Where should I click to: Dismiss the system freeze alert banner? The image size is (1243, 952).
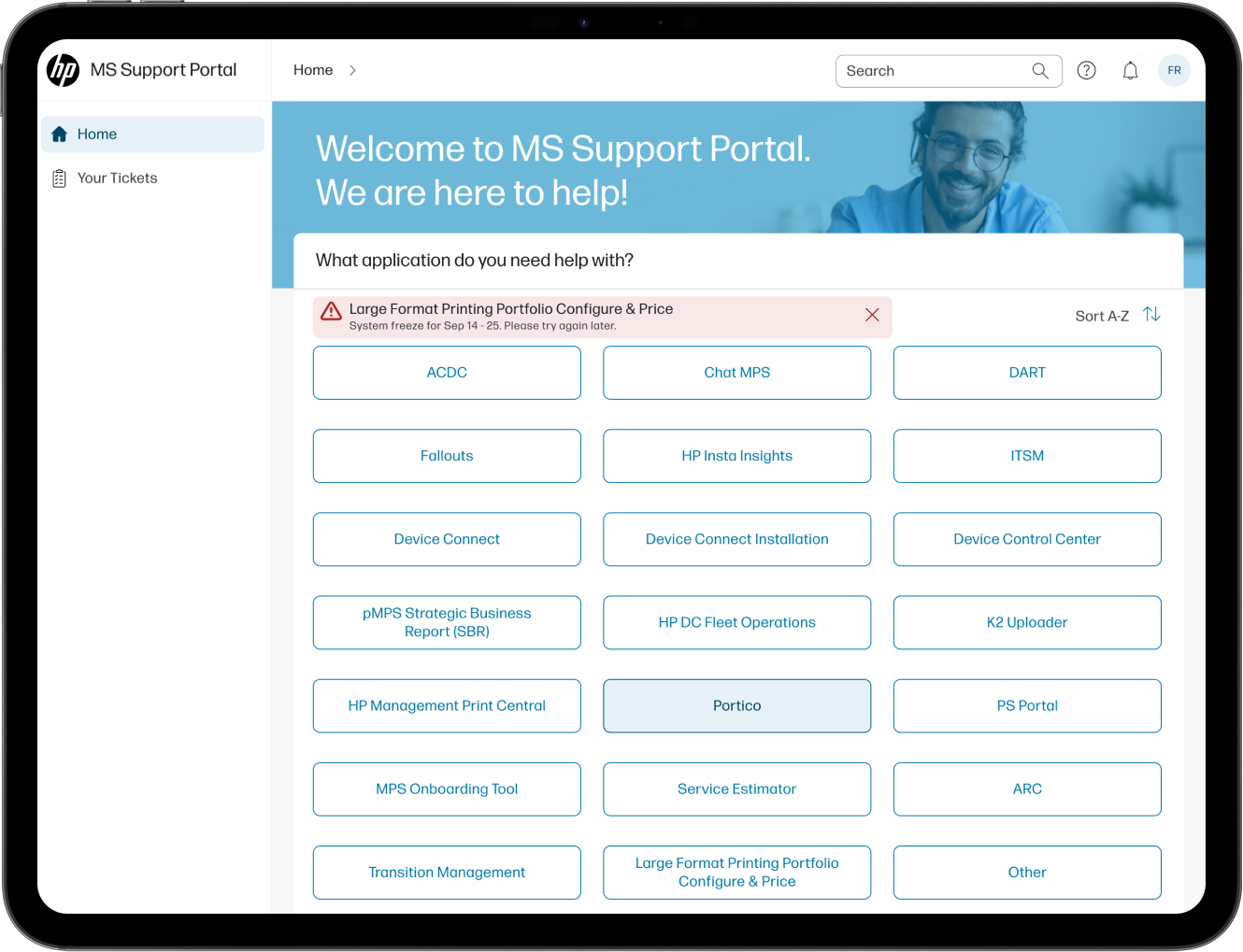872,315
